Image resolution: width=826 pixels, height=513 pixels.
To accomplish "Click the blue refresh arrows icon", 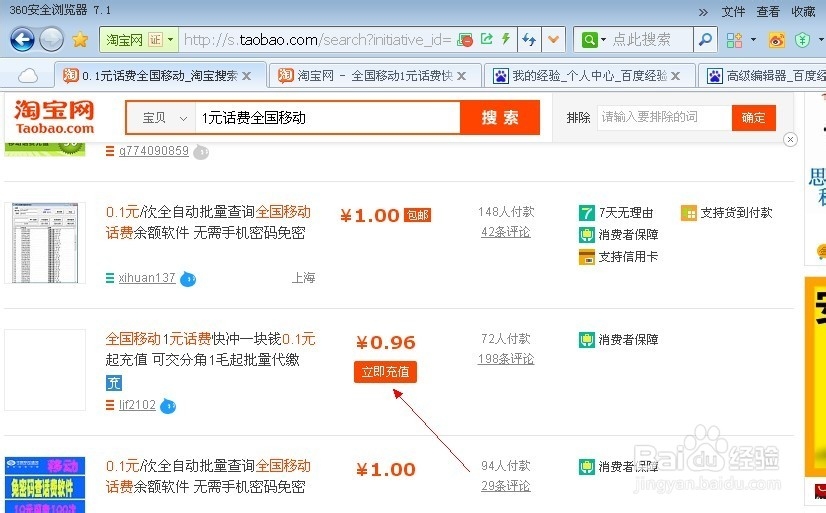I will coord(529,40).
